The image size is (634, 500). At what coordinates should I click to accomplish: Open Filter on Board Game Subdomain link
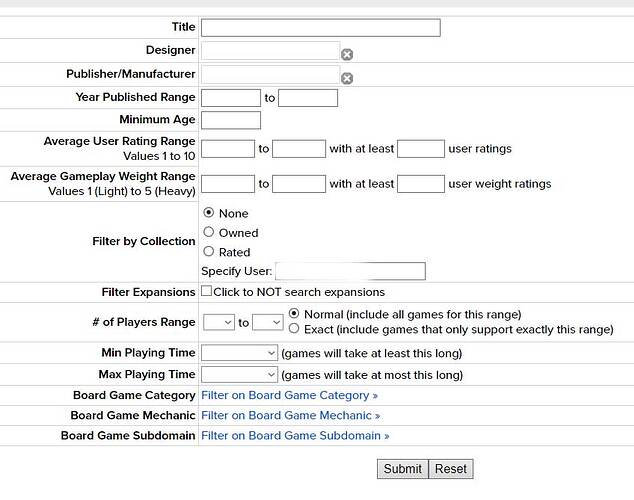tap(295, 435)
